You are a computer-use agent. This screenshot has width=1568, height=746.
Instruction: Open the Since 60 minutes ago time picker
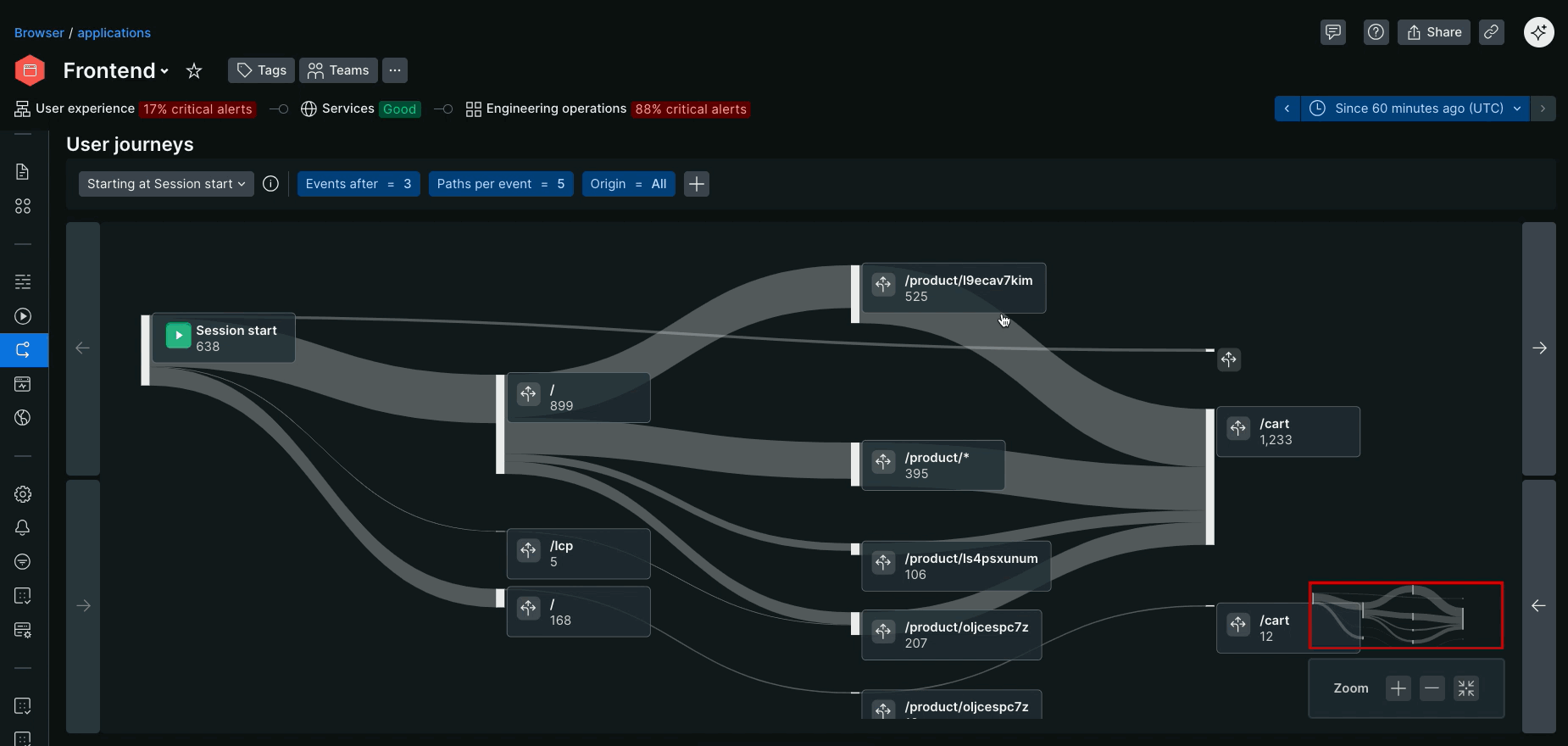[x=1415, y=109]
